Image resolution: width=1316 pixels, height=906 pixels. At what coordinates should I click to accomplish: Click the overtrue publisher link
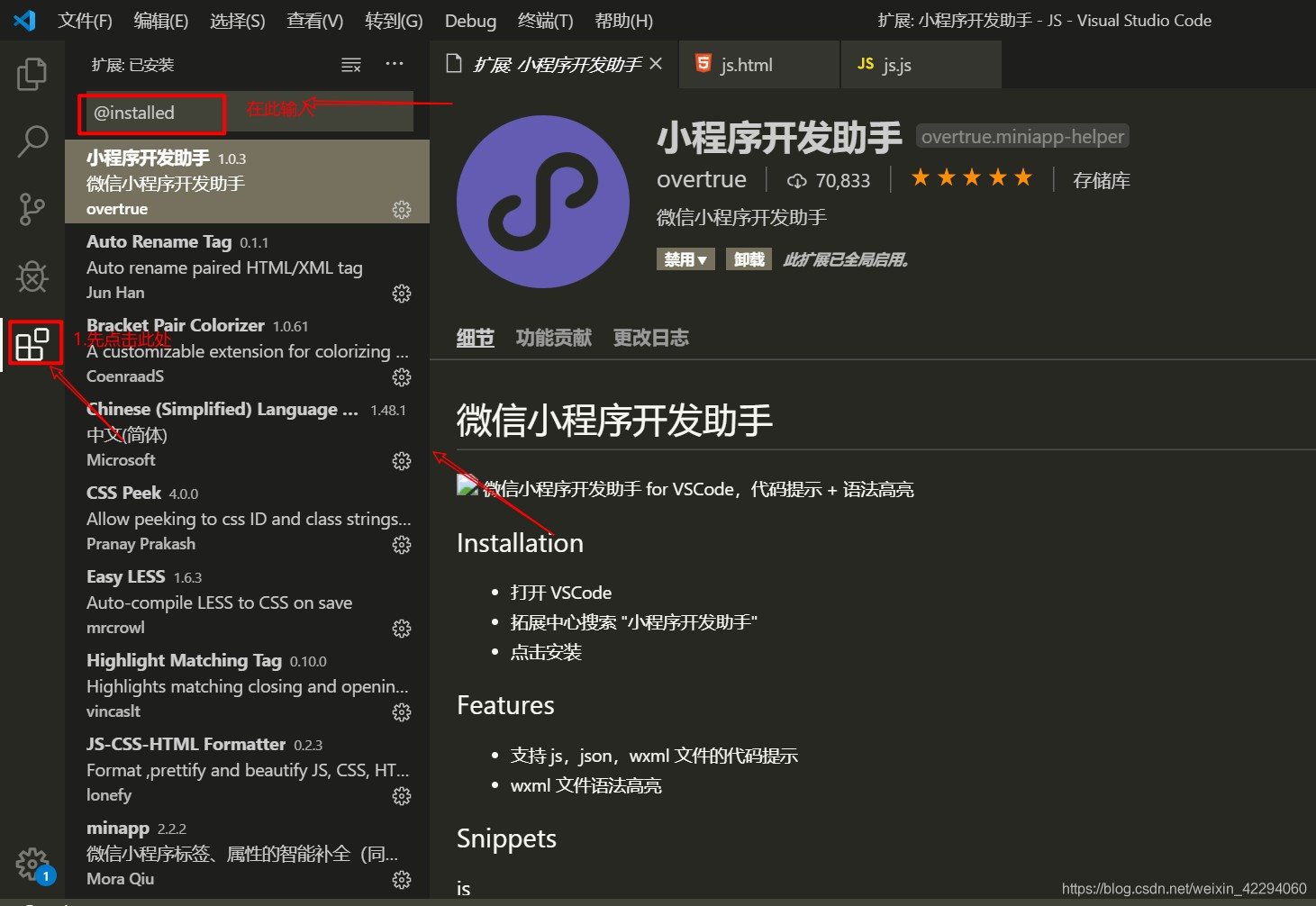click(702, 179)
